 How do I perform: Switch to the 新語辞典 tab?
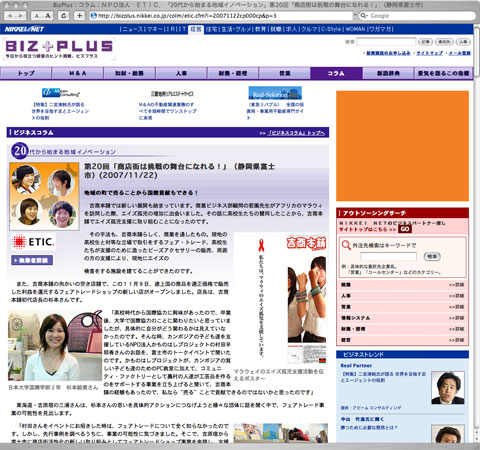pos(388,73)
